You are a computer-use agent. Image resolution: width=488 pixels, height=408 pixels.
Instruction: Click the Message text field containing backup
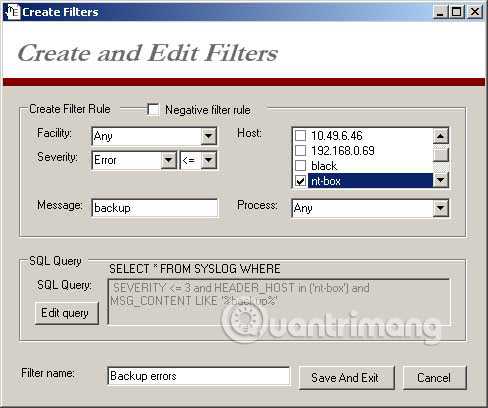155,208
